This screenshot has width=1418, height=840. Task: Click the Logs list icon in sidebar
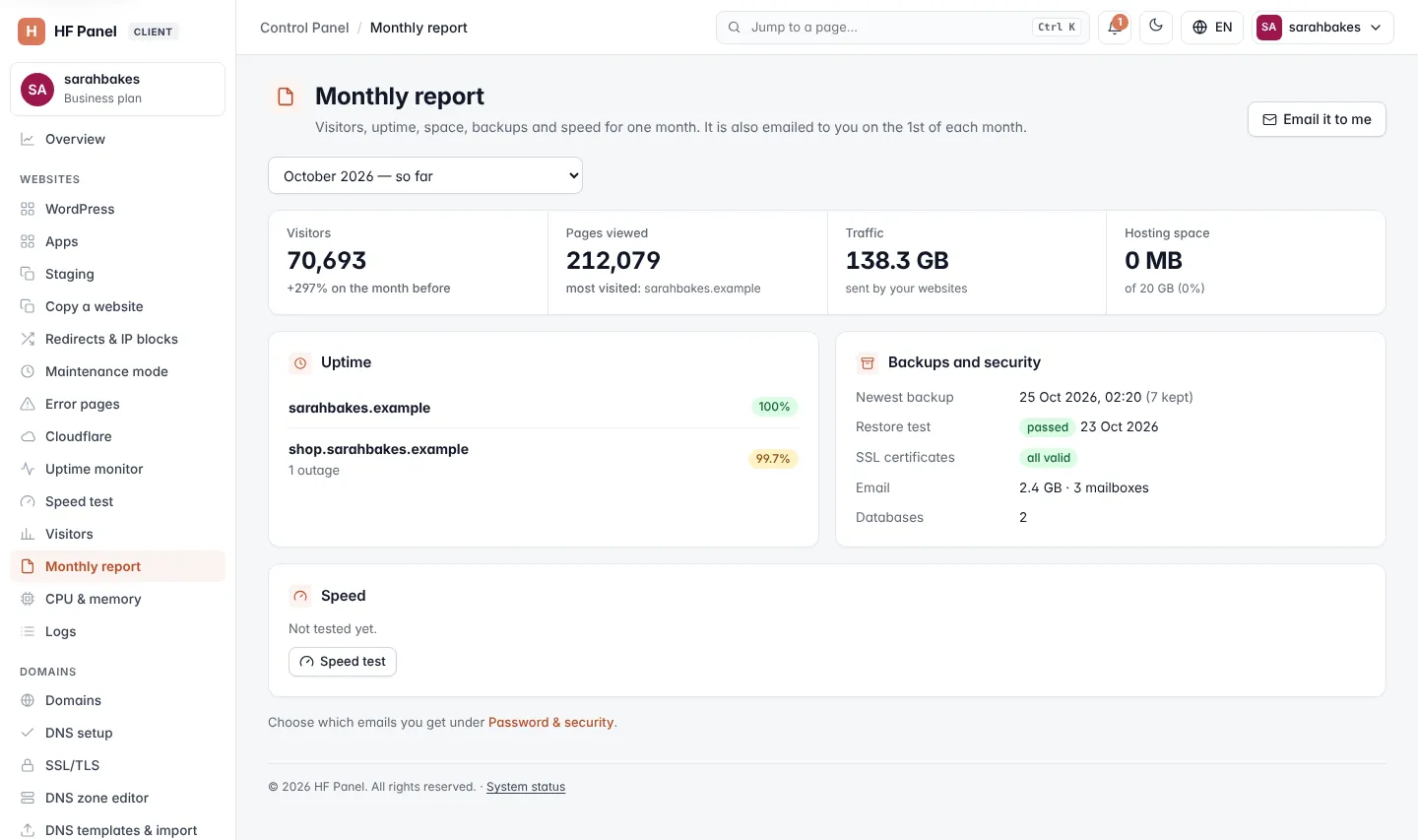pyautogui.click(x=28, y=631)
